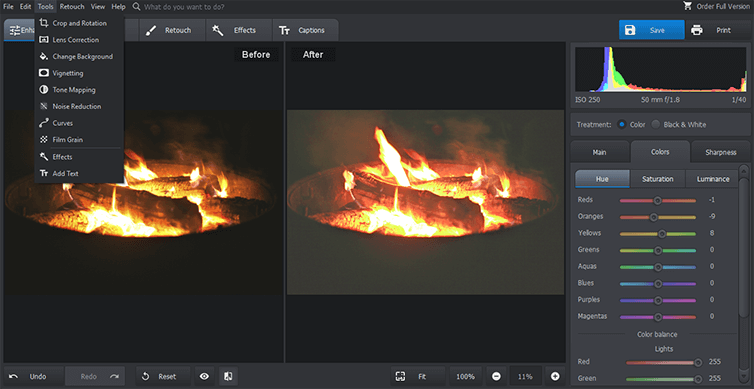The image size is (754, 389).
Task: Click the Undo button
Action: click(x=33, y=376)
